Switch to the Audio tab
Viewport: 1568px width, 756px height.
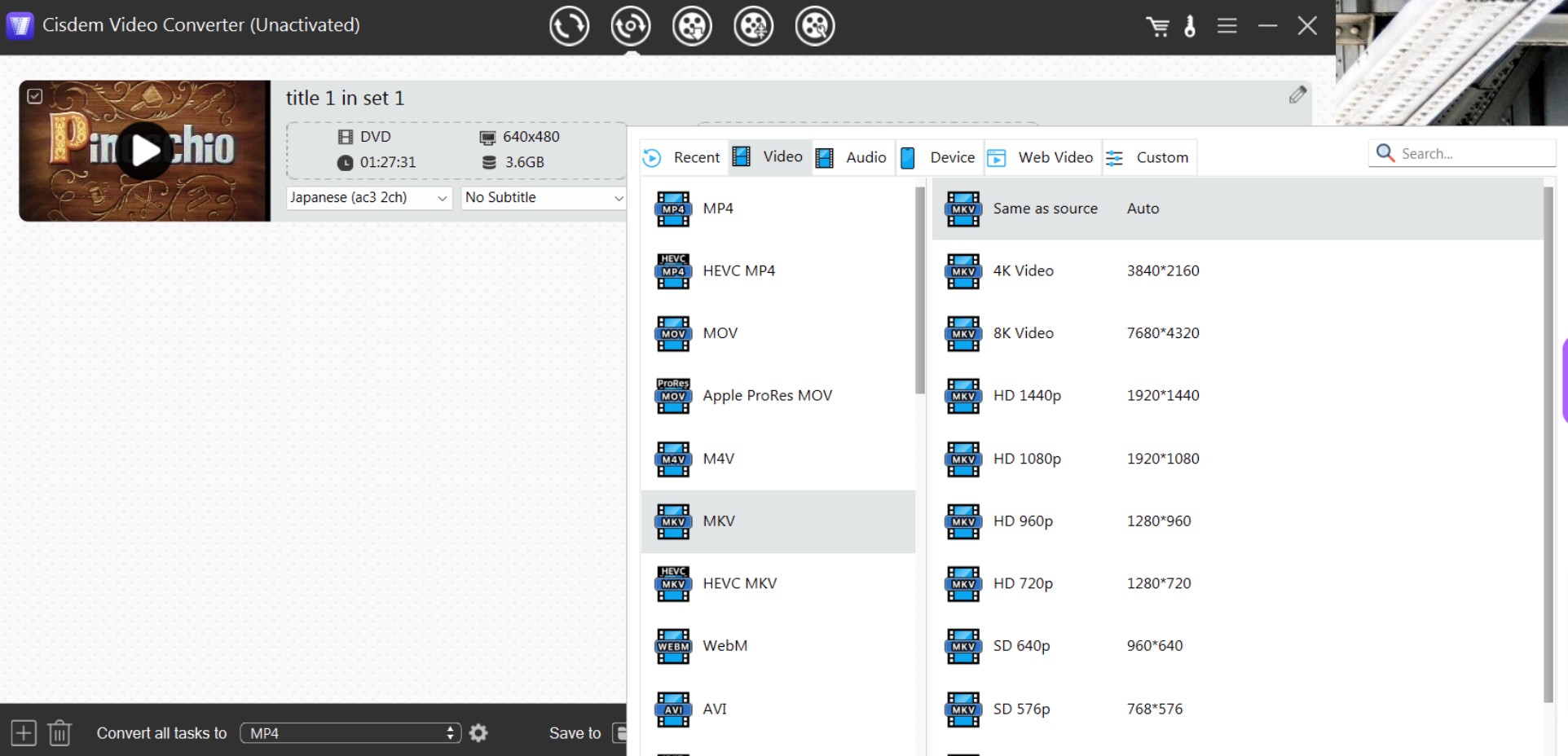tap(852, 157)
